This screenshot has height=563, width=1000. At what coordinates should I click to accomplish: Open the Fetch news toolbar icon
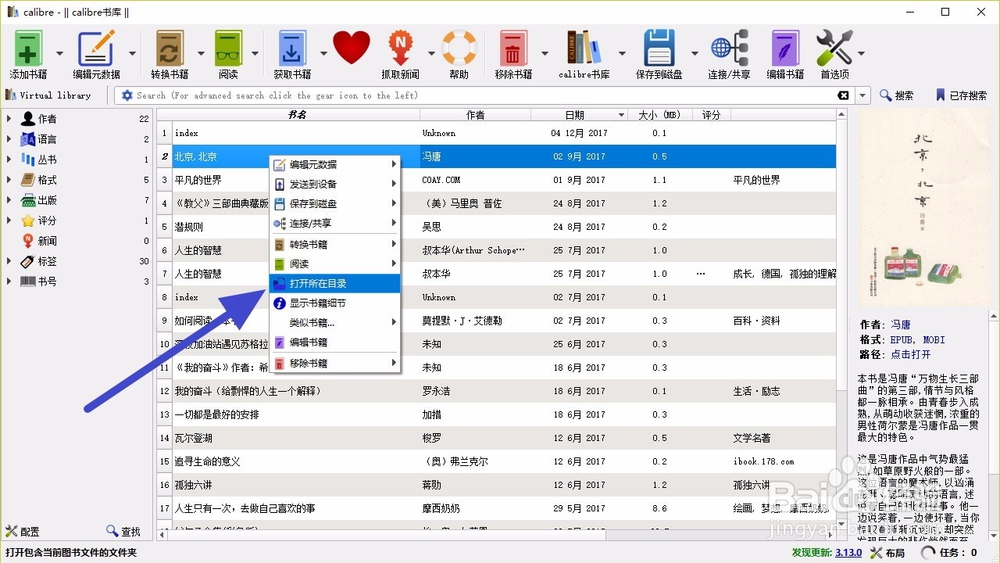[400, 48]
